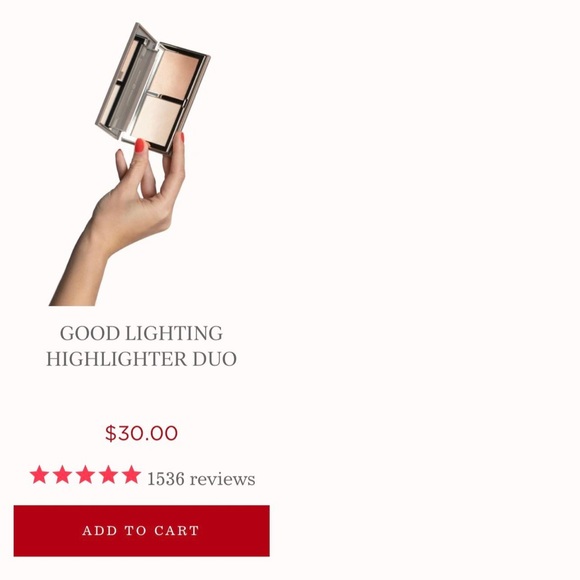Open the Good Lighting Highlighter Duo title

point(141,346)
